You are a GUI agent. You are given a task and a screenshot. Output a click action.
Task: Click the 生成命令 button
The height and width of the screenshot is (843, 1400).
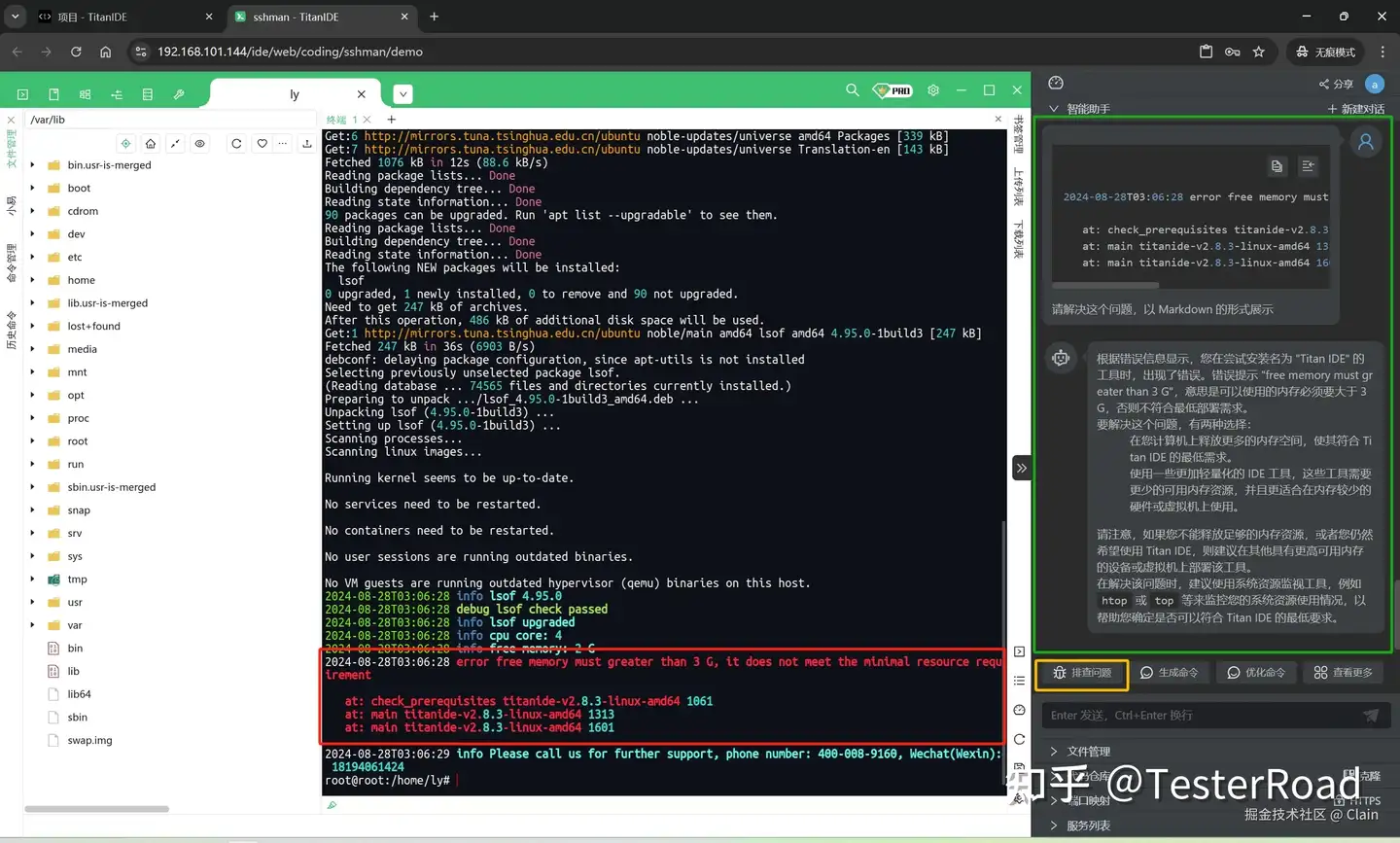(x=1169, y=673)
